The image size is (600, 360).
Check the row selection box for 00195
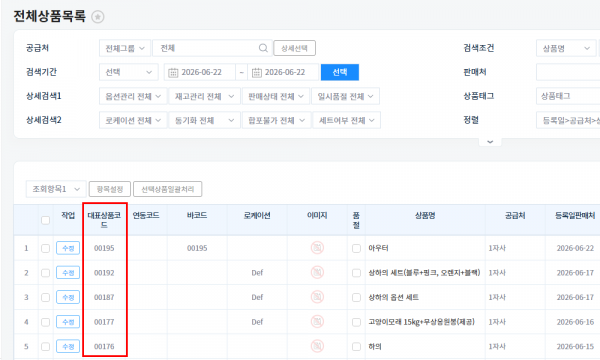[x=46, y=248]
